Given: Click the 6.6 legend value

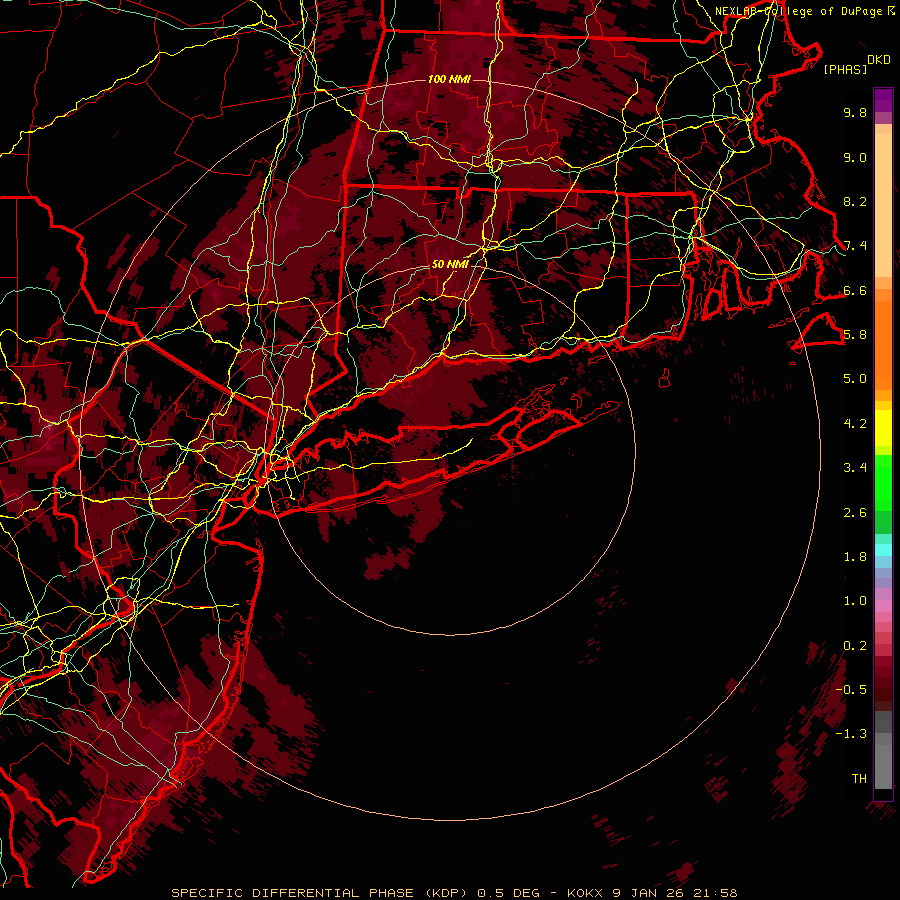Looking at the screenshot, I should [x=855, y=290].
